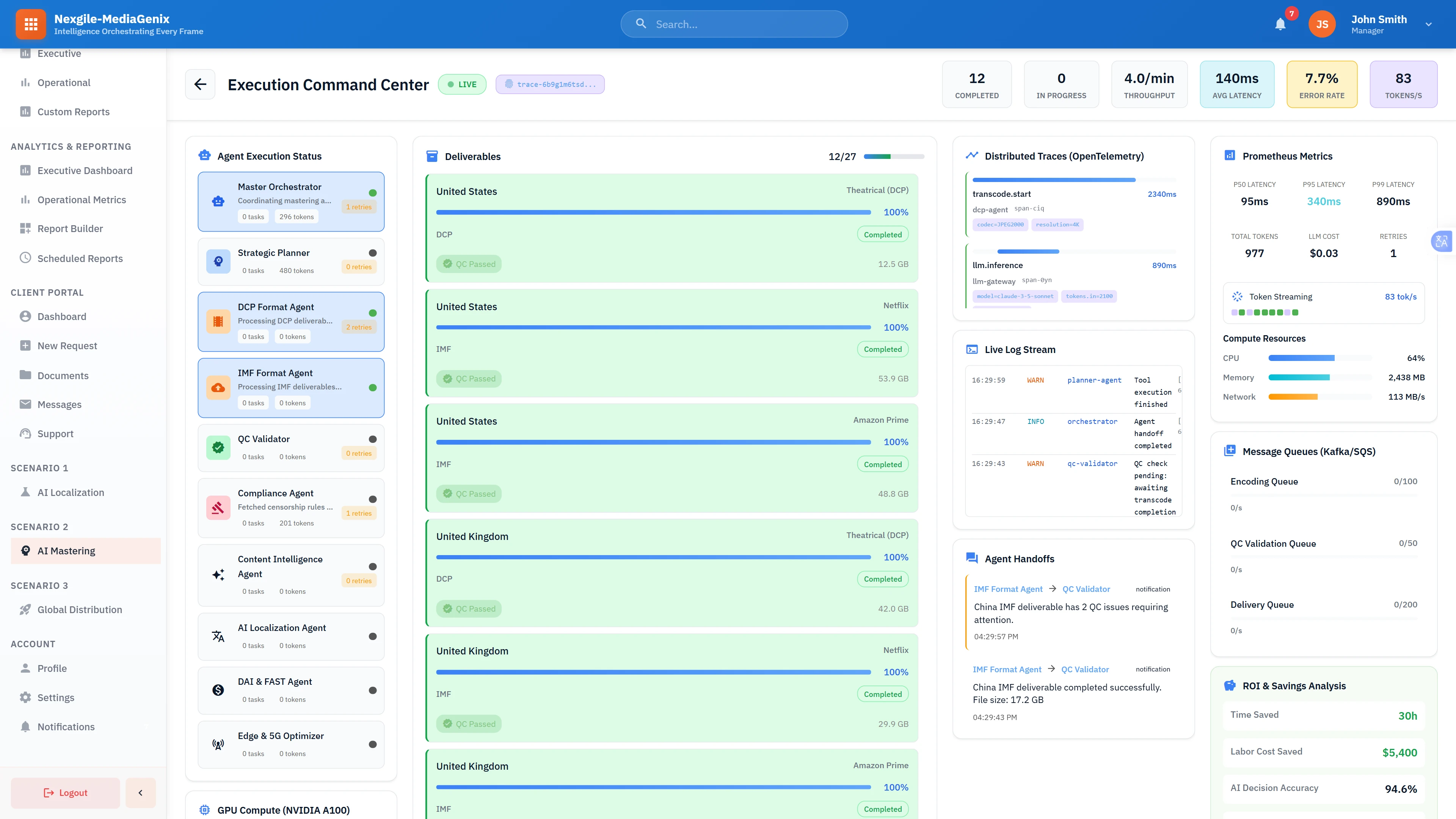This screenshot has height=819, width=1456.
Task: Select the Agent Handoffs chat icon
Action: pyautogui.click(x=972, y=558)
